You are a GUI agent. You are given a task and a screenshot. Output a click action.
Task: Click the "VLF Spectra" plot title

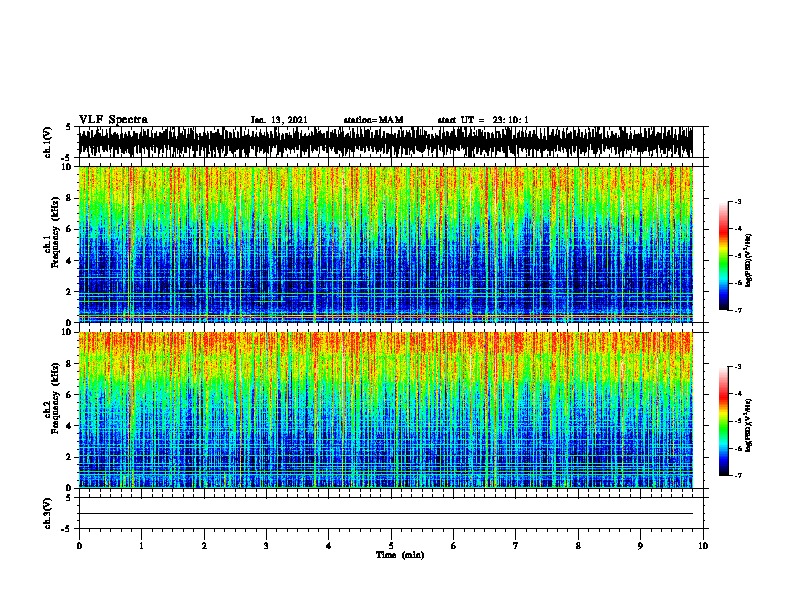113,120
